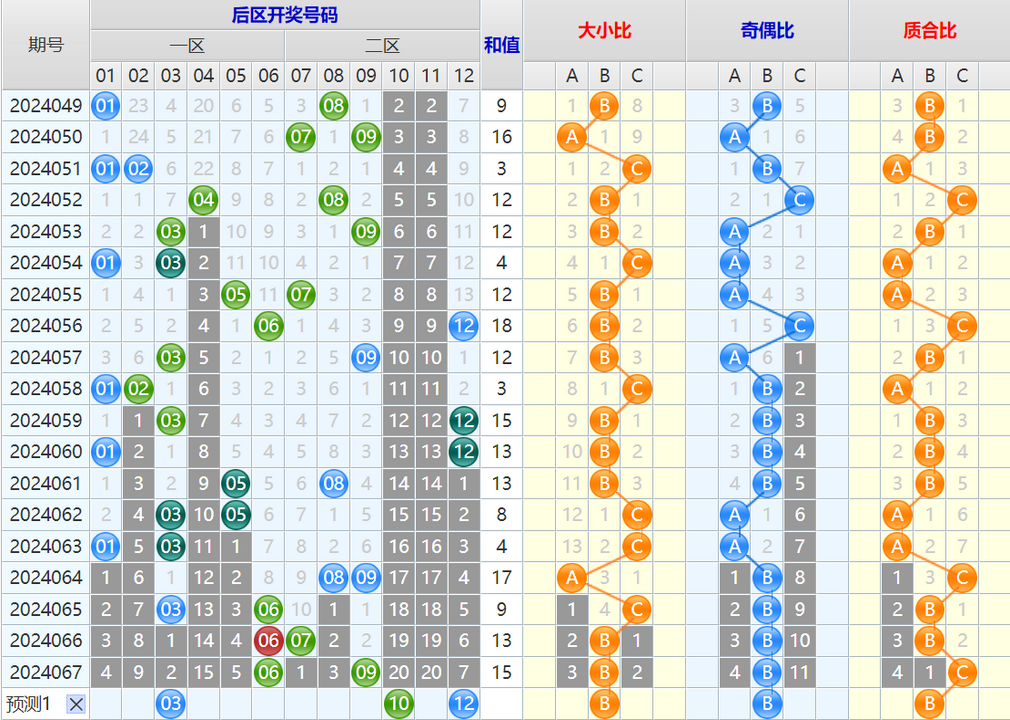Viewport: 1010px width, 720px height.
Task: Click blue 03 ball in row 2024065
Action: click(x=171, y=609)
